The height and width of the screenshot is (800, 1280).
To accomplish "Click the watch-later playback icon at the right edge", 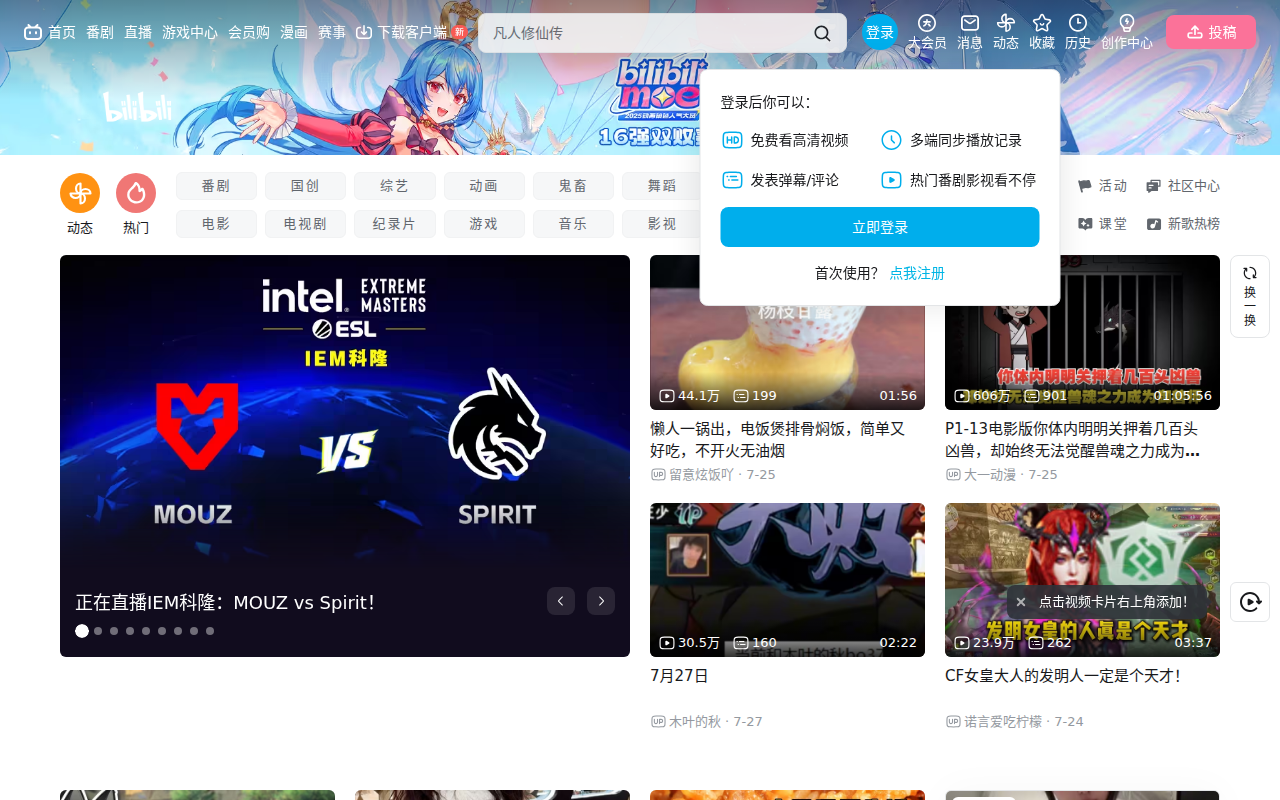I will (1250, 602).
